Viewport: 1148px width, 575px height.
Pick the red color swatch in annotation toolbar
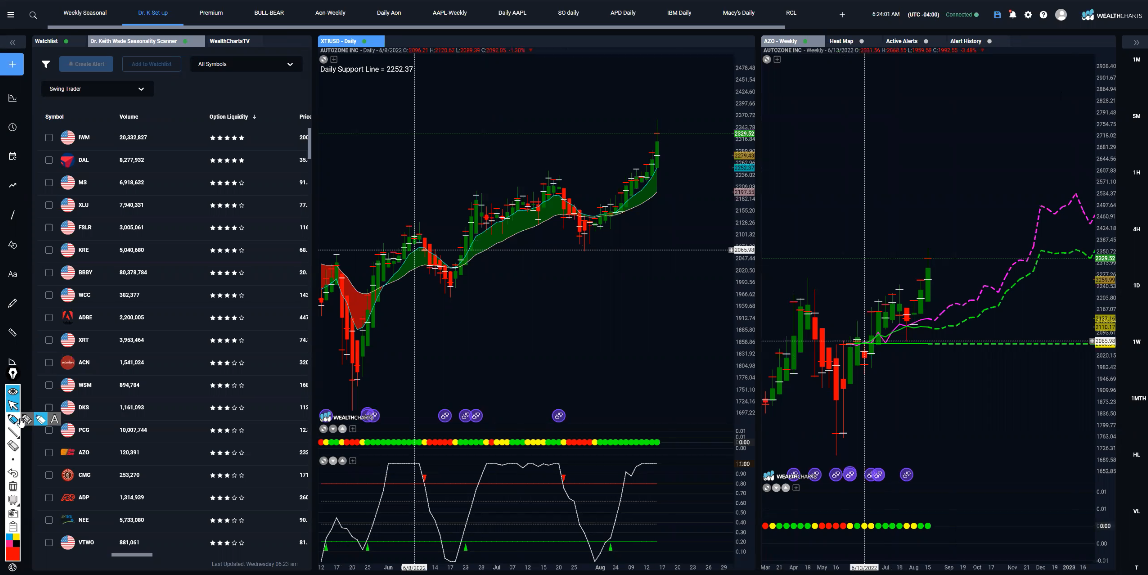pyautogui.click(x=12, y=554)
